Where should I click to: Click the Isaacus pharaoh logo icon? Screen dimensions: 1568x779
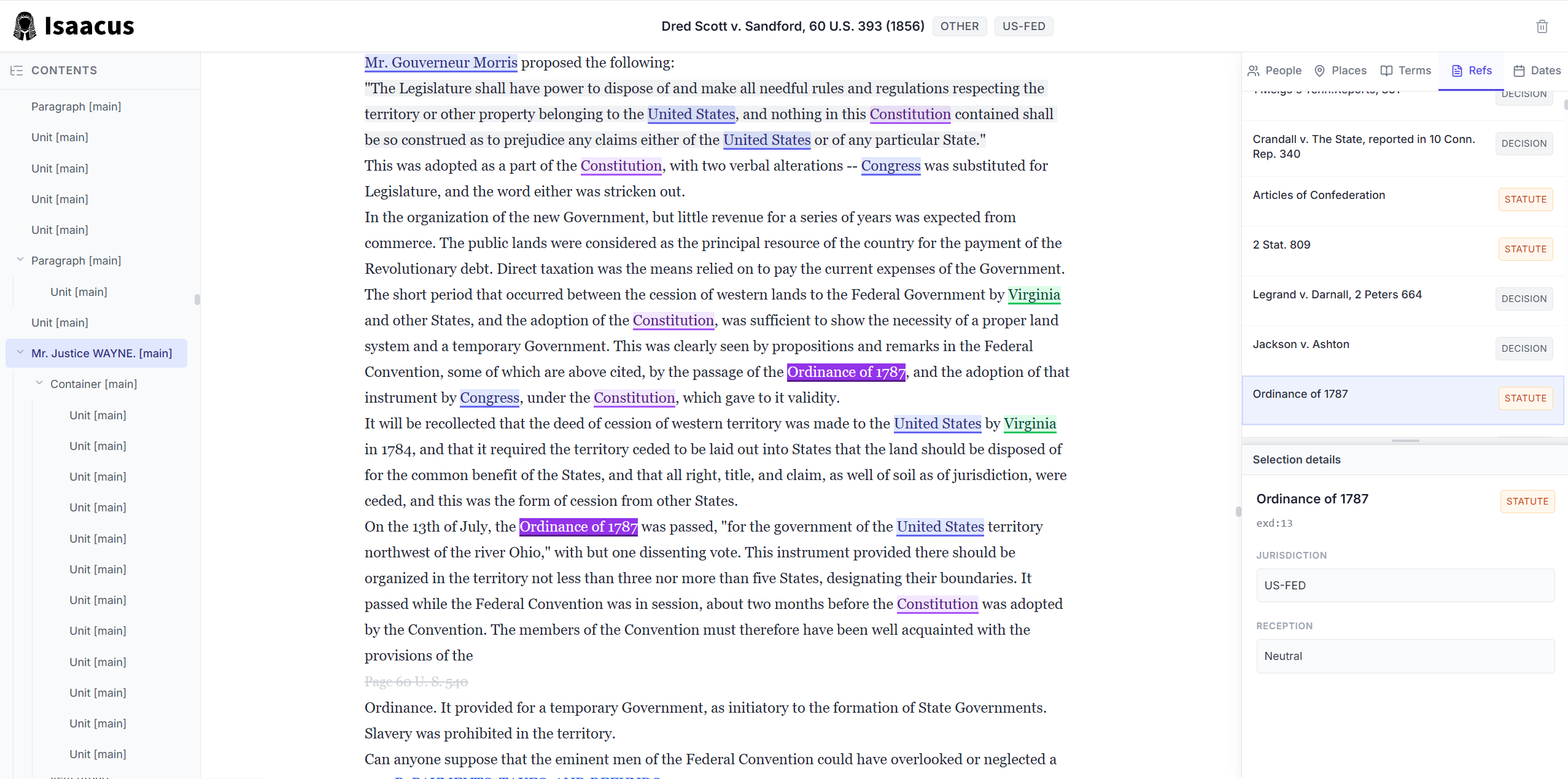(25, 26)
